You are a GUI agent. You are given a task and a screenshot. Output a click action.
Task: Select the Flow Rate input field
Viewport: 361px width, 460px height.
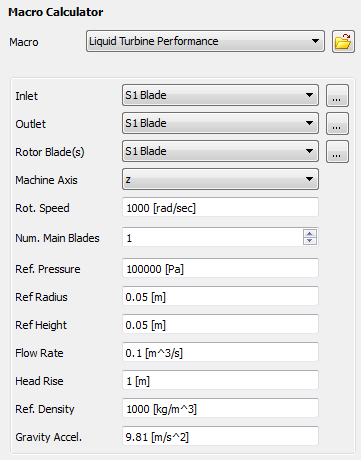pos(220,352)
